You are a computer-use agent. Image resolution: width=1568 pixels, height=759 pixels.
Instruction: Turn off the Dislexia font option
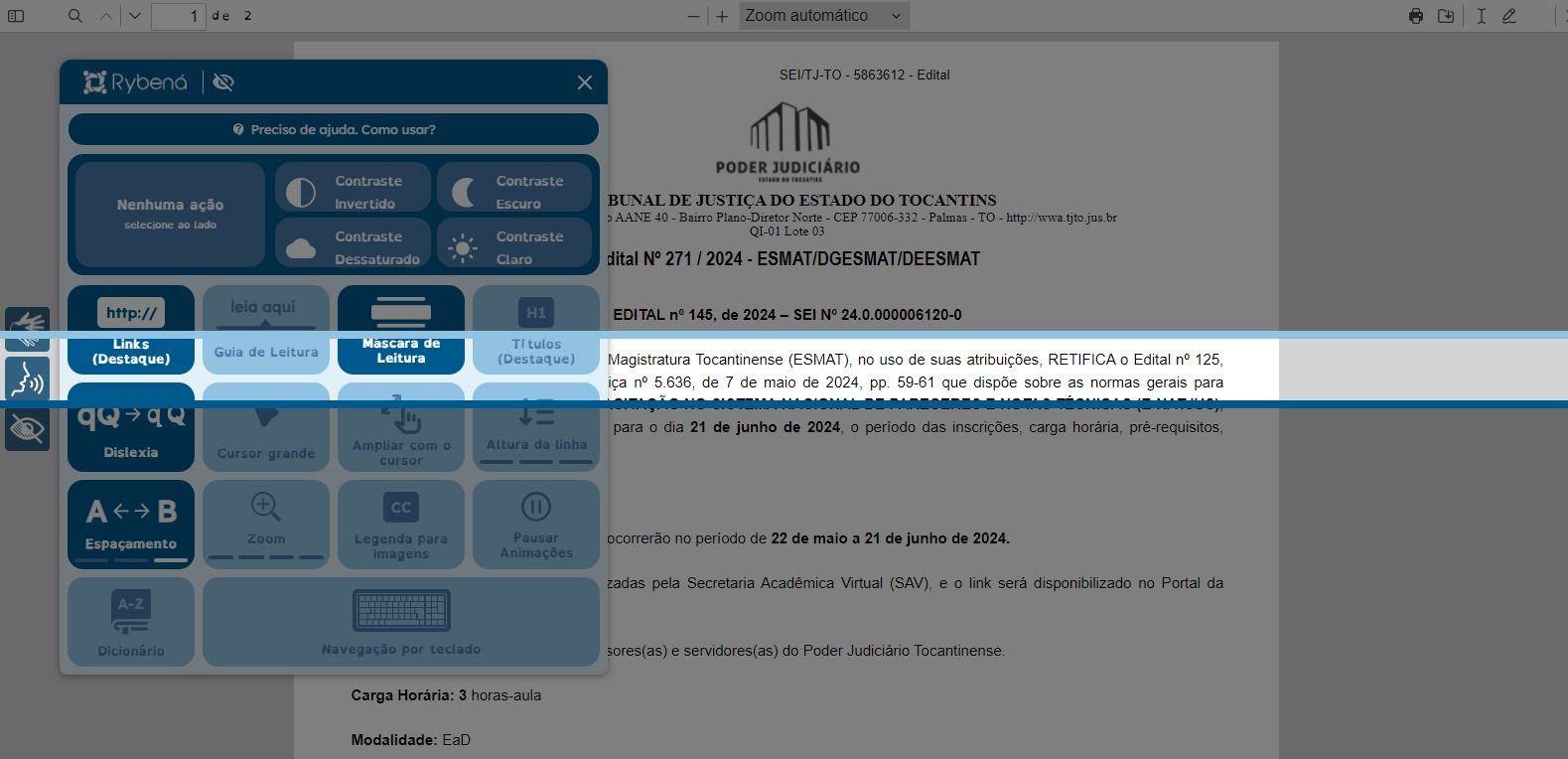131,427
